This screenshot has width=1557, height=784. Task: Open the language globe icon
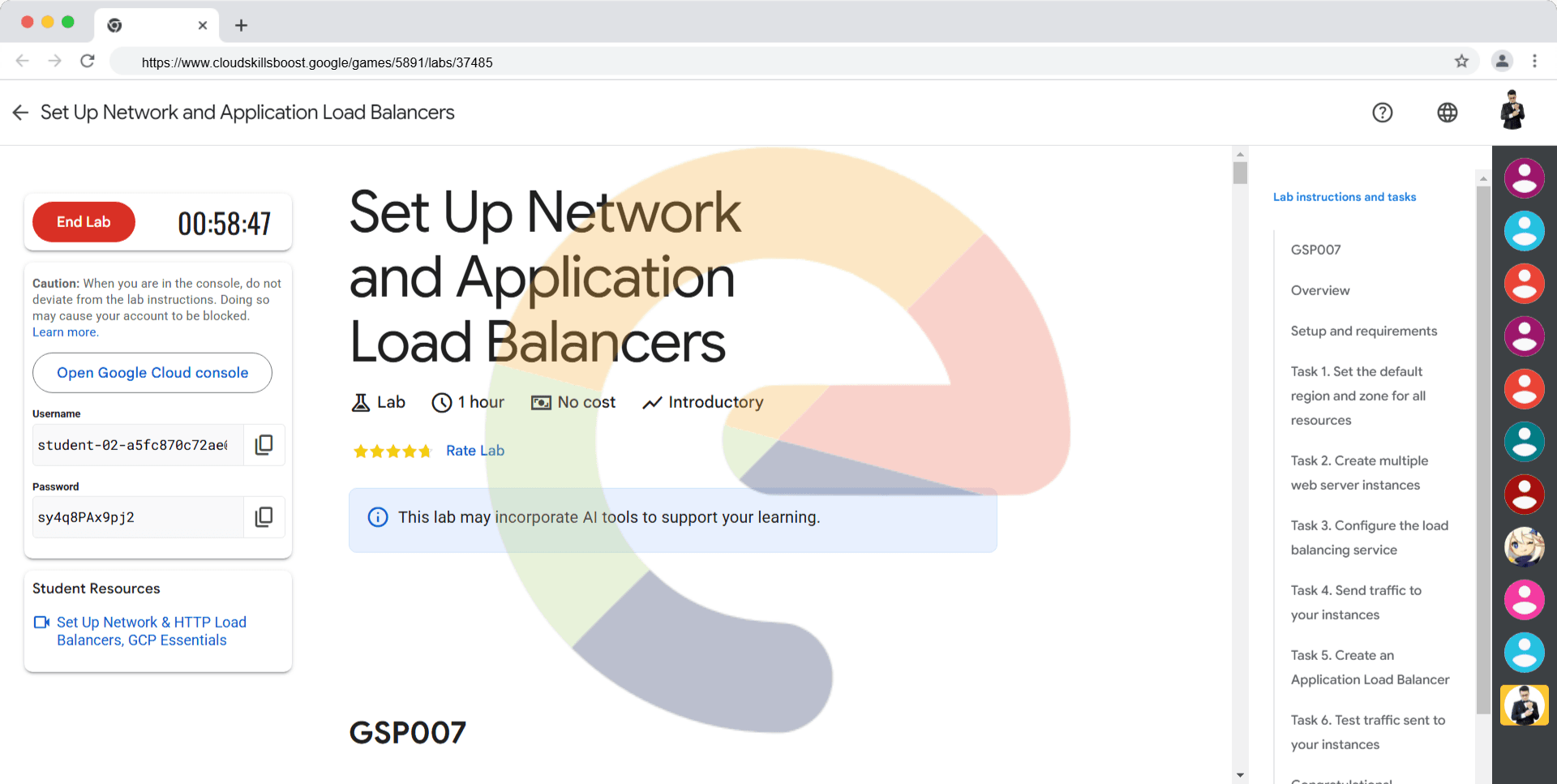1447,113
